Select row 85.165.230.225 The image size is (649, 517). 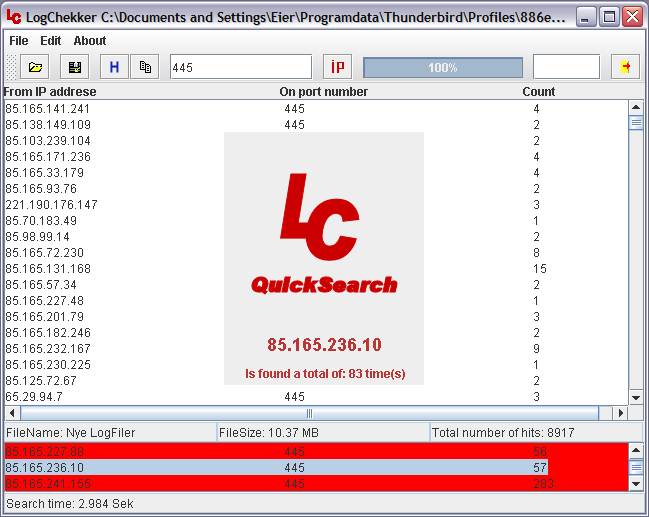[x=316, y=365]
